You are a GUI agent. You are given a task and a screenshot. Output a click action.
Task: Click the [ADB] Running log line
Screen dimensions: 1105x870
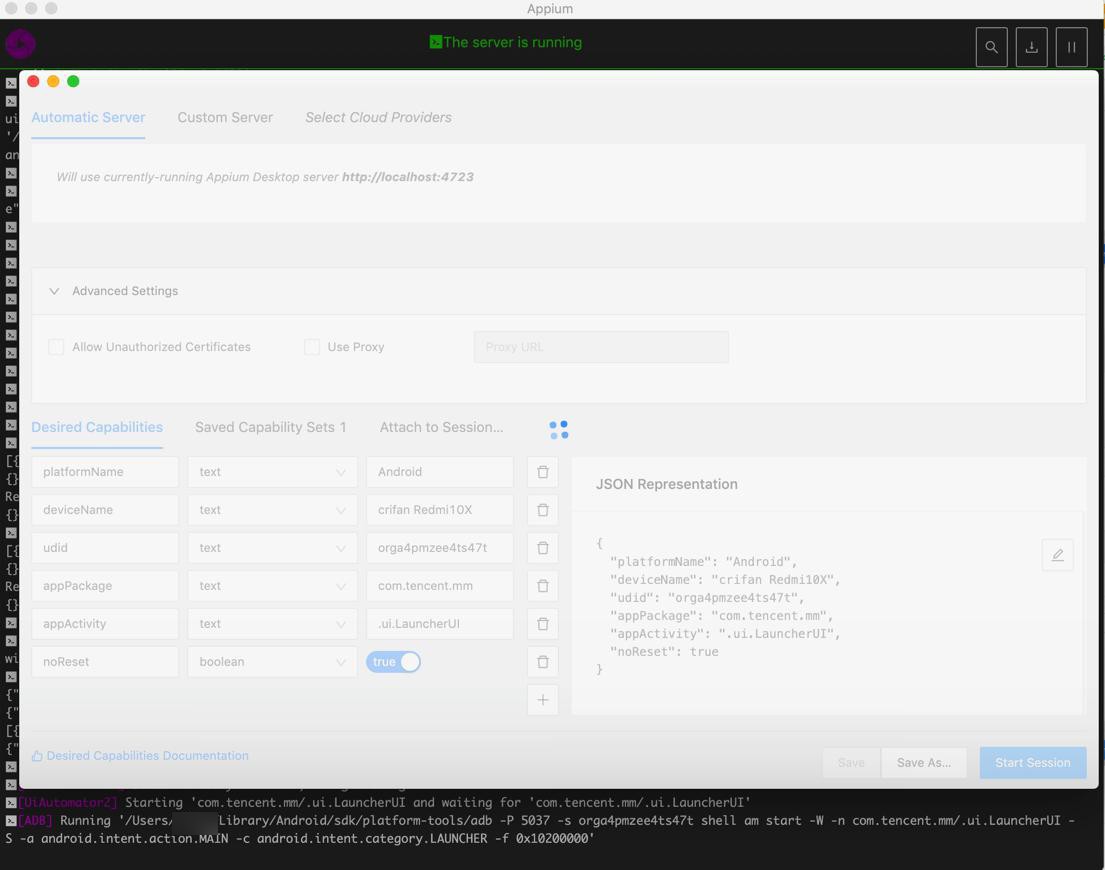[540, 830]
